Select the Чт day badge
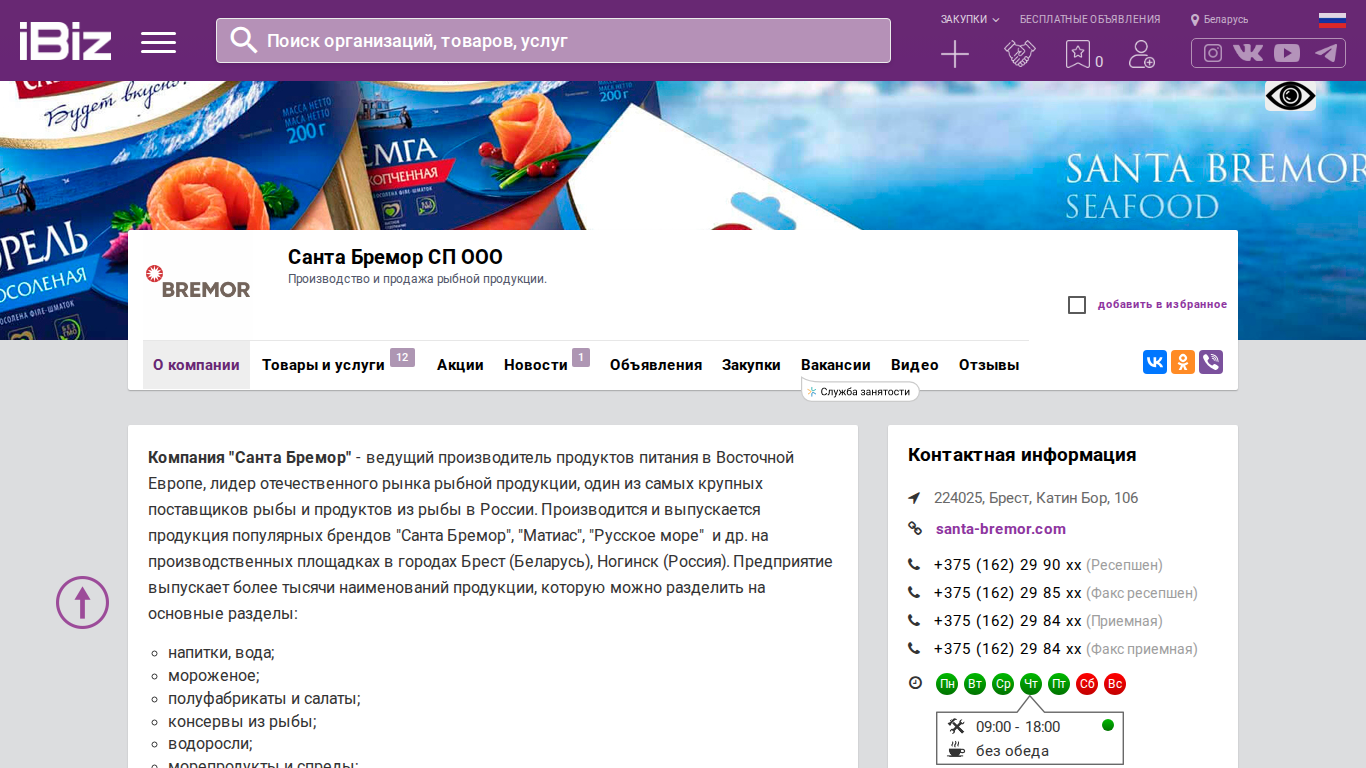Image resolution: width=1366 pixels, height=768 pixels. 1031,684
